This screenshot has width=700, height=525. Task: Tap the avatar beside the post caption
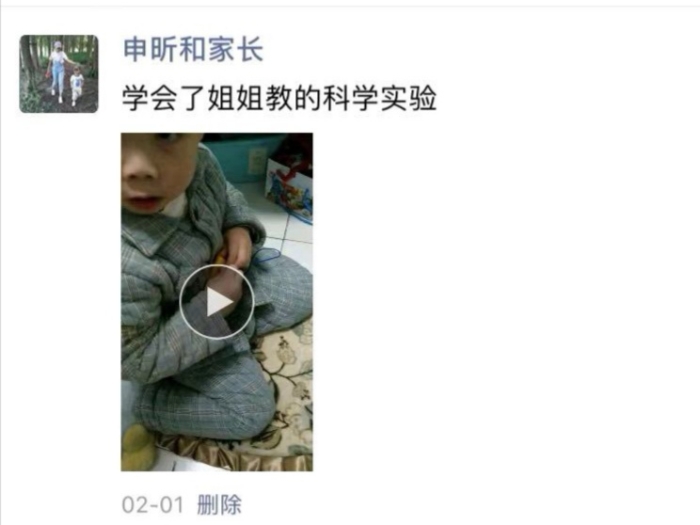point(58,74)
